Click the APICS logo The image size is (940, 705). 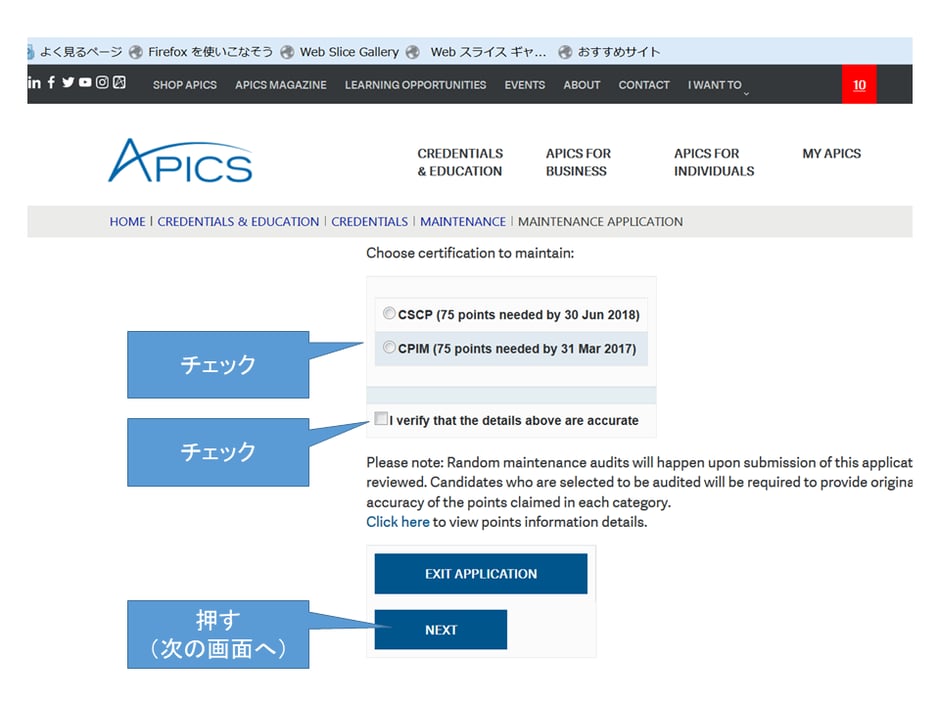click(x=180, y=160)
